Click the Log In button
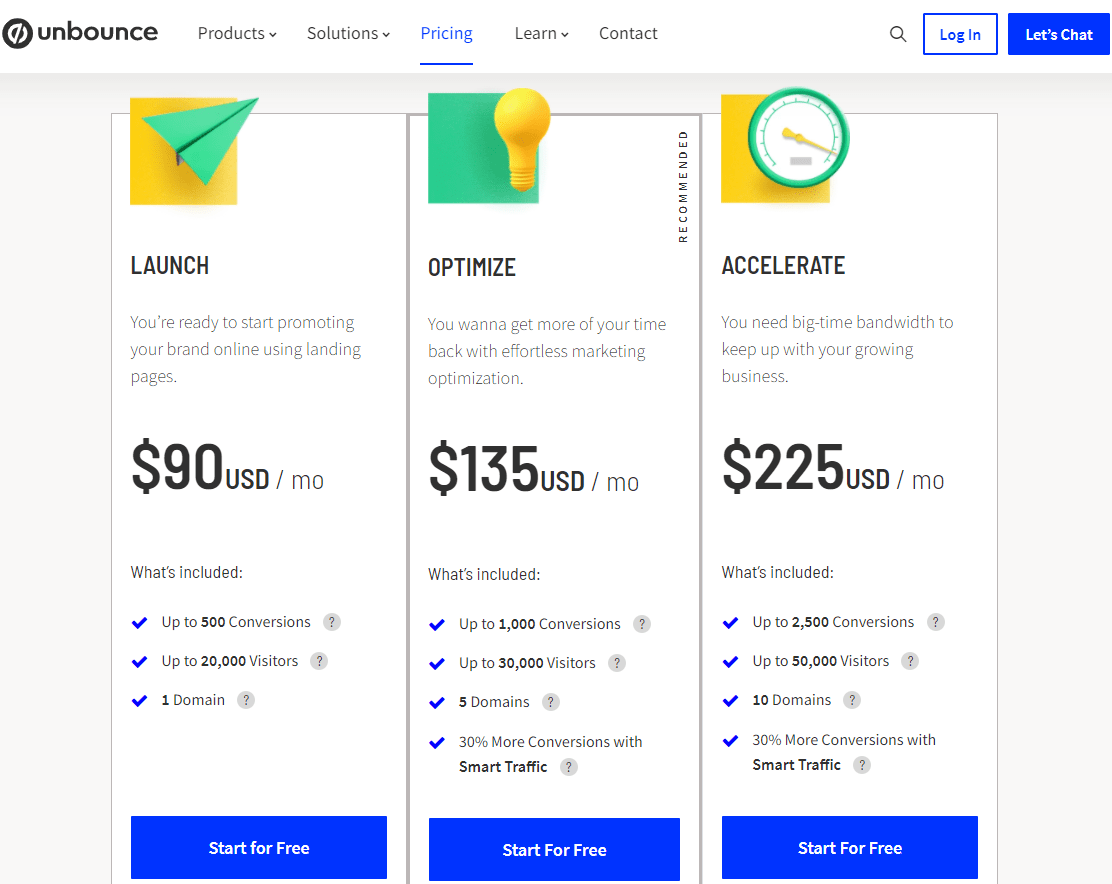 pyautogui.click(x=960, y=34)
